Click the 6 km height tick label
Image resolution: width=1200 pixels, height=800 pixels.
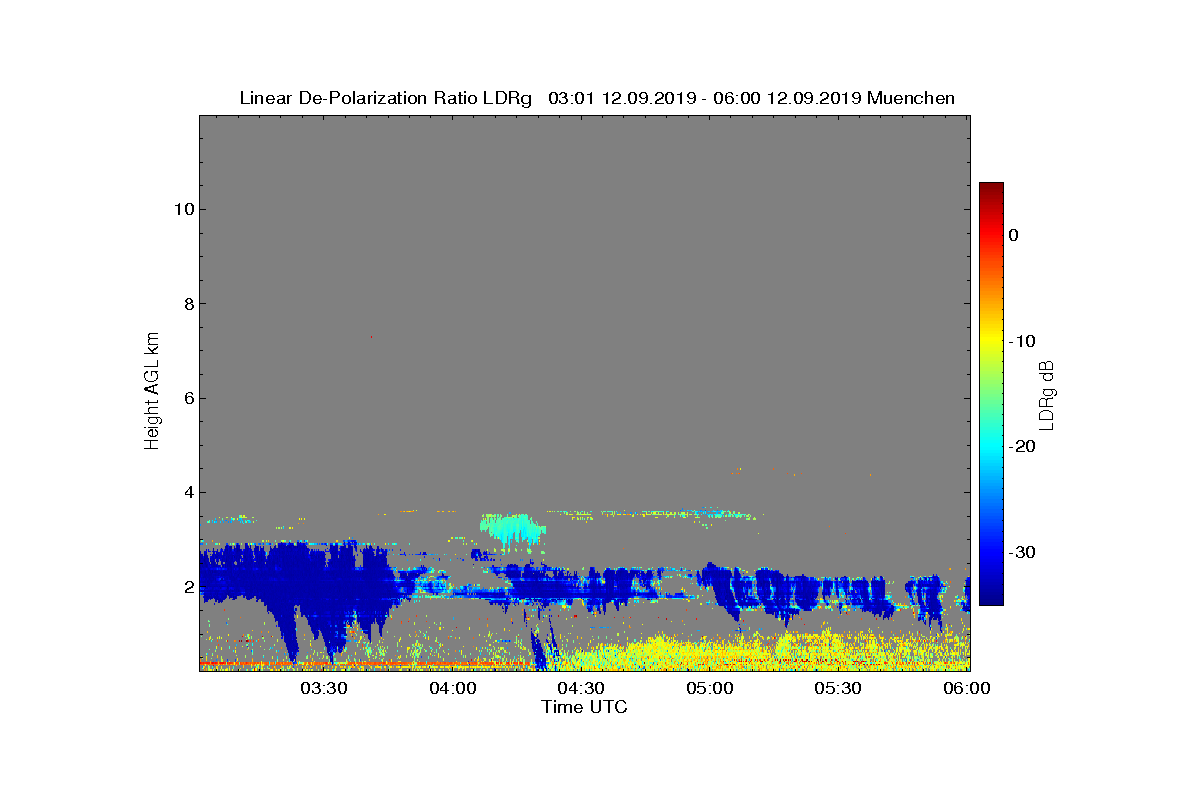[188, 398]
